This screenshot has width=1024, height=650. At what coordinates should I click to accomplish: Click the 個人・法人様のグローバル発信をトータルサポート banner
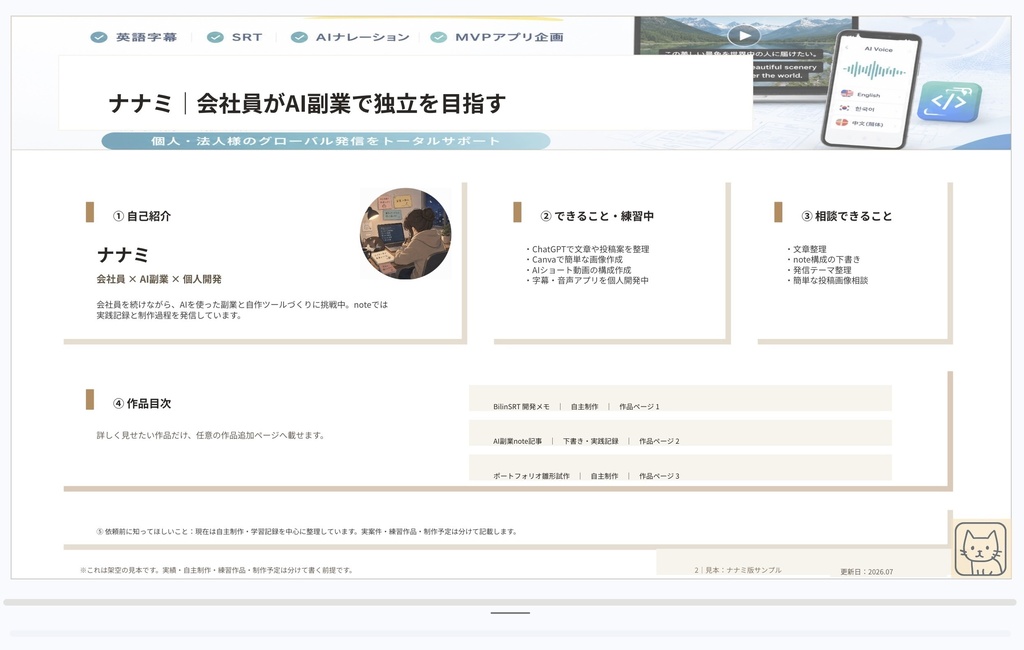coord(326,141)
